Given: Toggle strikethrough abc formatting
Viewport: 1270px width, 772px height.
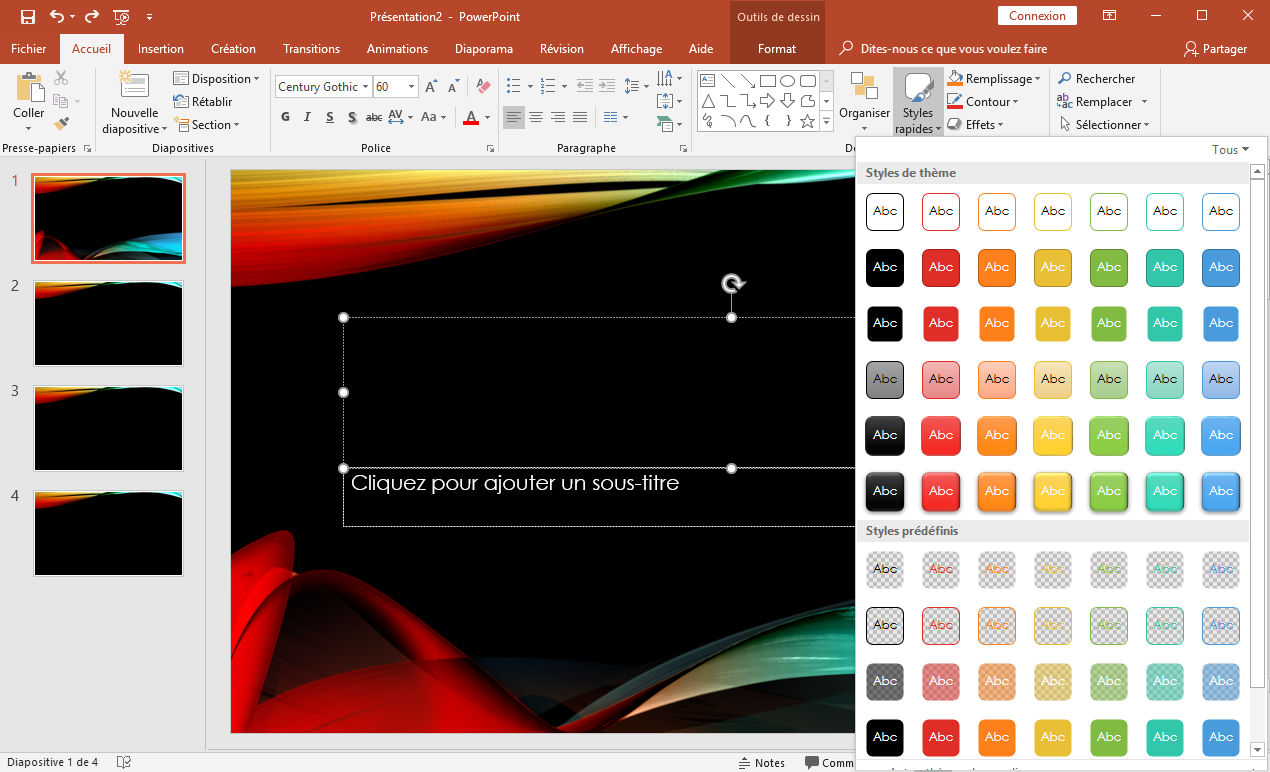Looking at the screenshot, I should (x=374, y=118).
